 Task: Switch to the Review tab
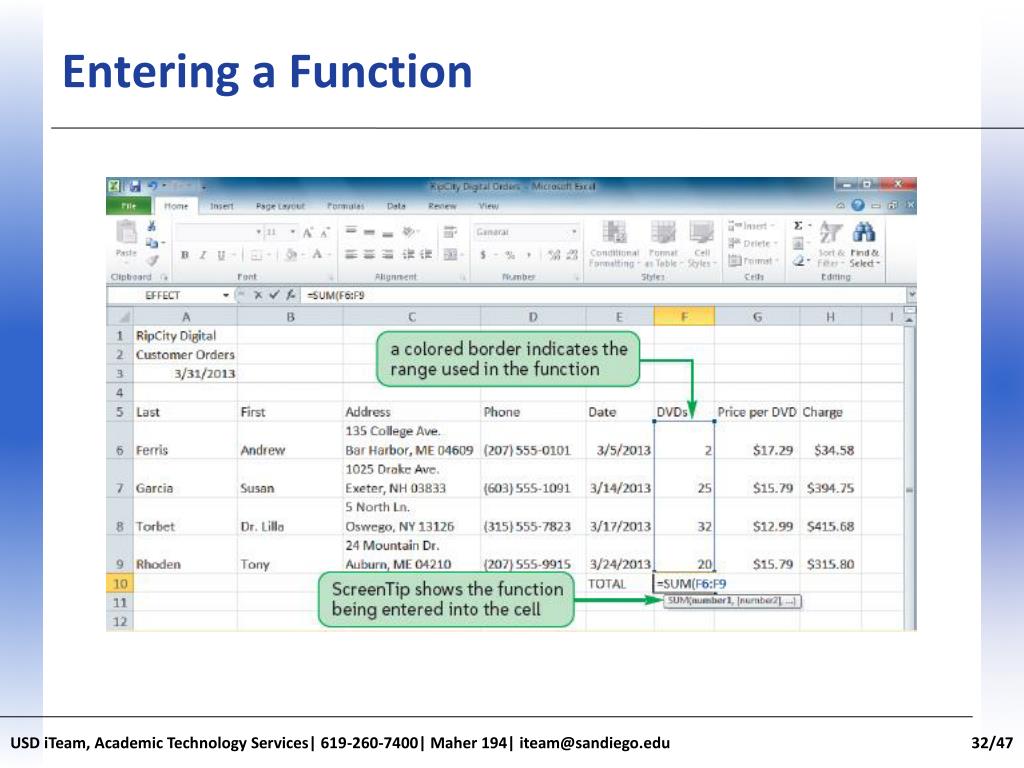[442, 206]
